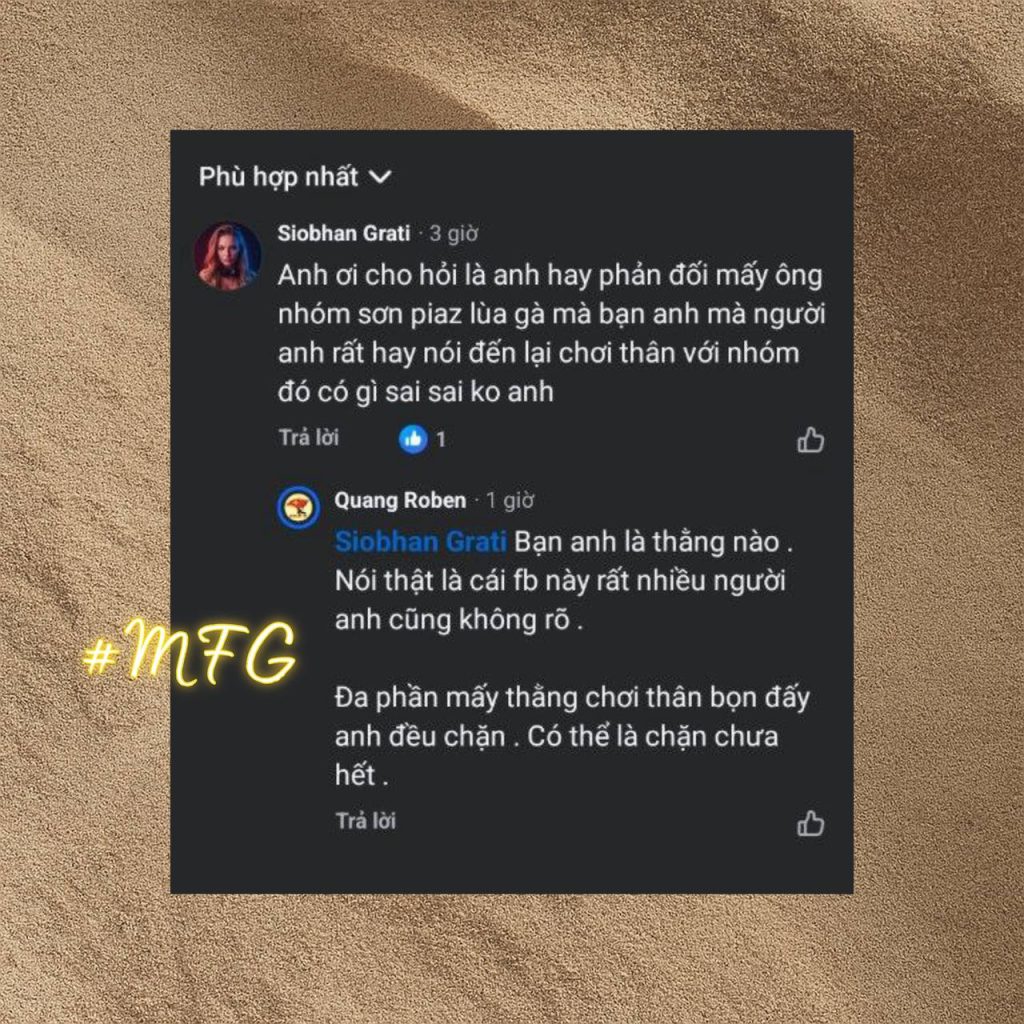
Task: Click the yellow #MFG hashtag overlay
Action: pos(190,653)
